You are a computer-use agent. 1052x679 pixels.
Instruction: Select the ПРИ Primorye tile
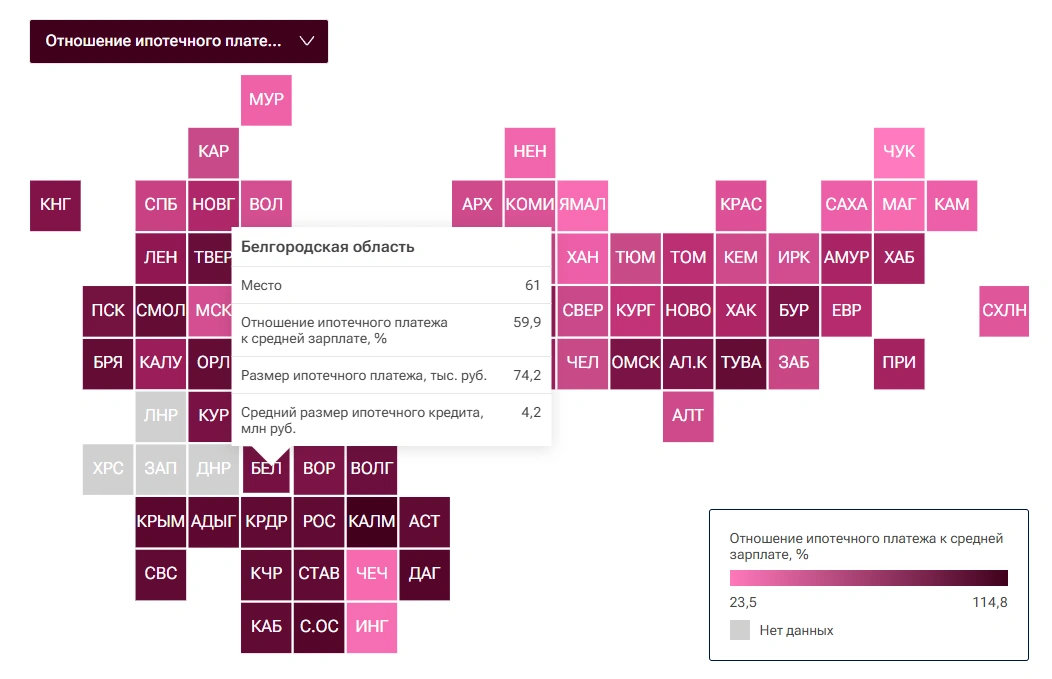point(899,362)
